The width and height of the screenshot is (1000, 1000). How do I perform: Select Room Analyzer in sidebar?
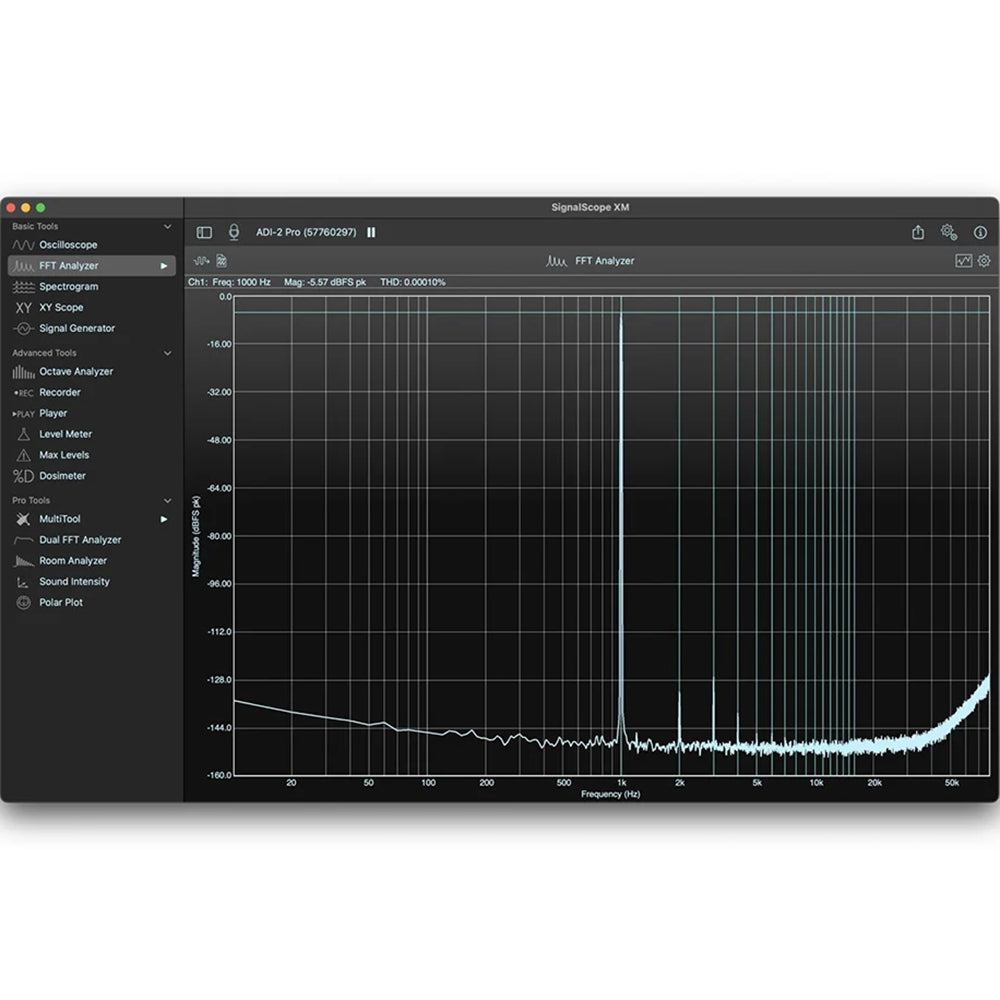[72, 561]
